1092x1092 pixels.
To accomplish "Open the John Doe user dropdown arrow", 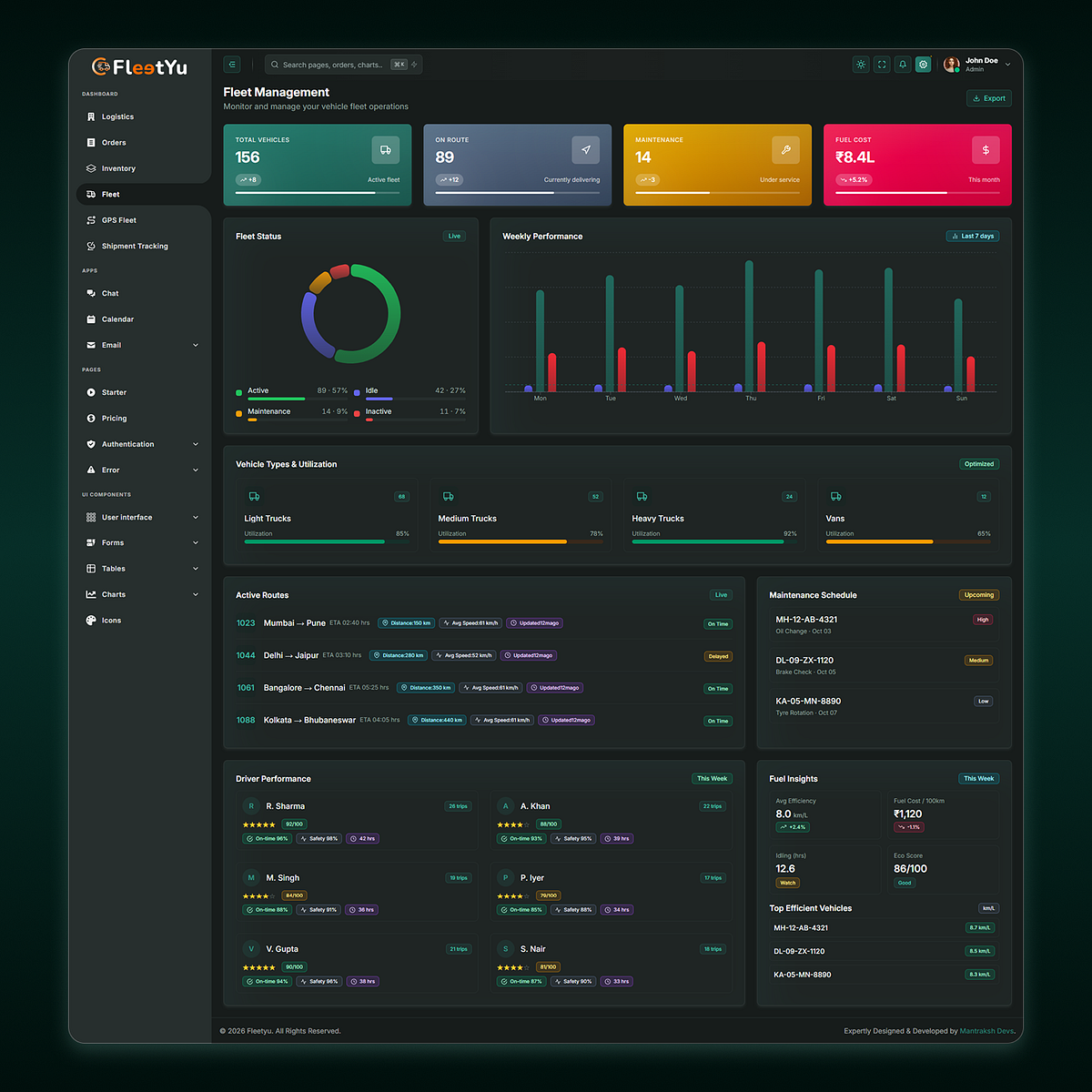I will click(x=1008, y=65).
